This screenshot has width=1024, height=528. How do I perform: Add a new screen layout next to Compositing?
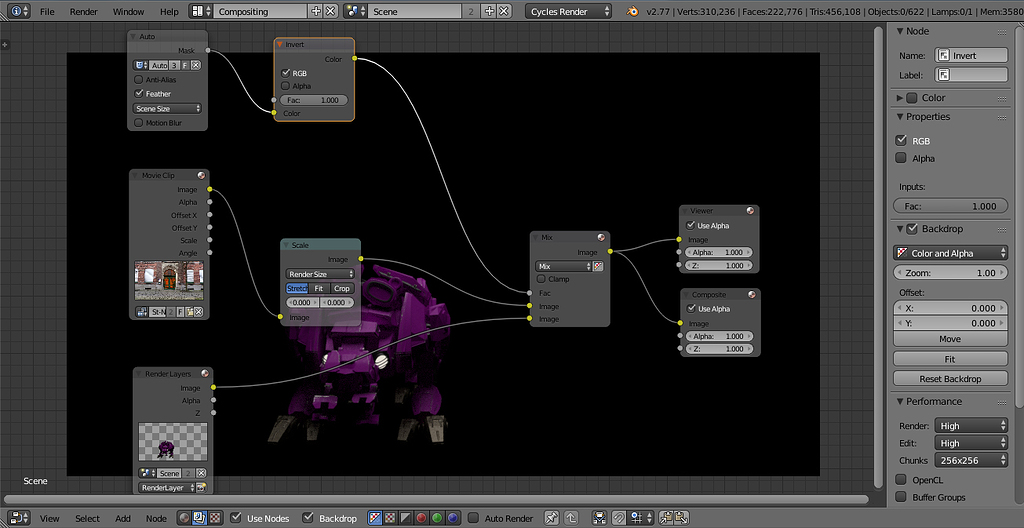click(316, 11)
